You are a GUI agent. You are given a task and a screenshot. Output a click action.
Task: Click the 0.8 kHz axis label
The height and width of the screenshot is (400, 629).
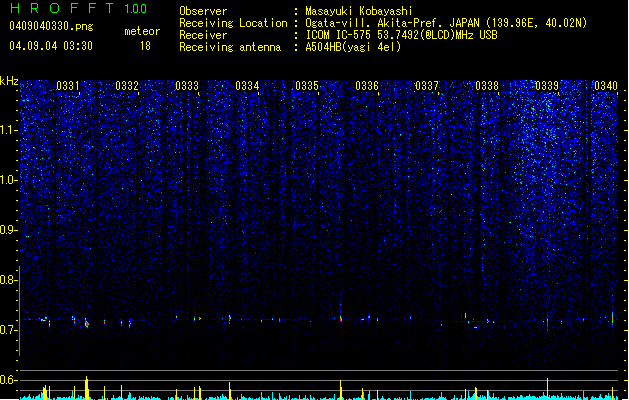8,280
